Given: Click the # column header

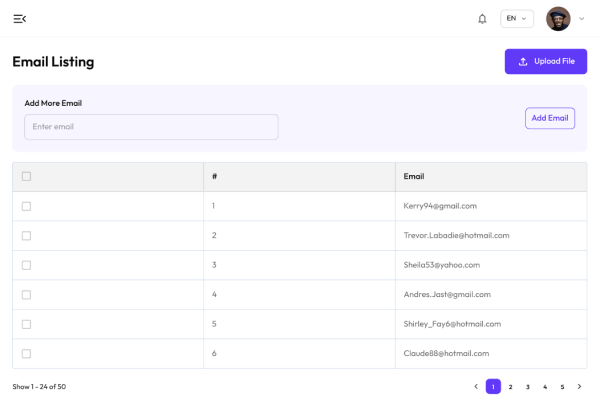Looking at the screenshot, I should click(x=215, y=177).
